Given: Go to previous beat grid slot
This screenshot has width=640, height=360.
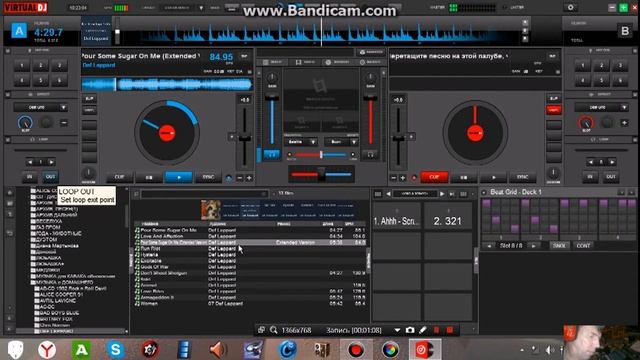Looking at the screenshot, I should [x=489, y=246].
